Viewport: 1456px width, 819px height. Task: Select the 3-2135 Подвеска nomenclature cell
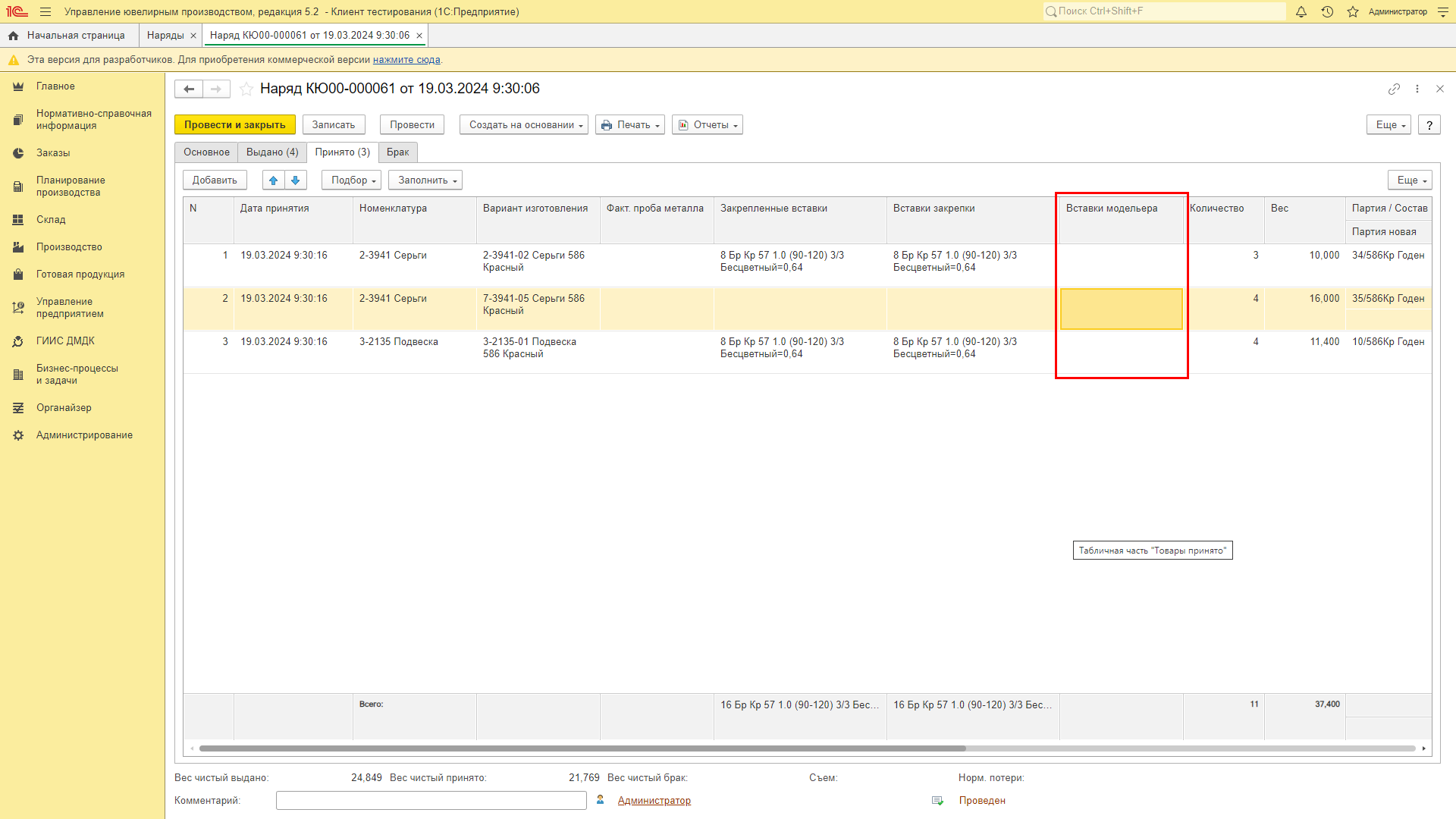(x=415, y=352)
